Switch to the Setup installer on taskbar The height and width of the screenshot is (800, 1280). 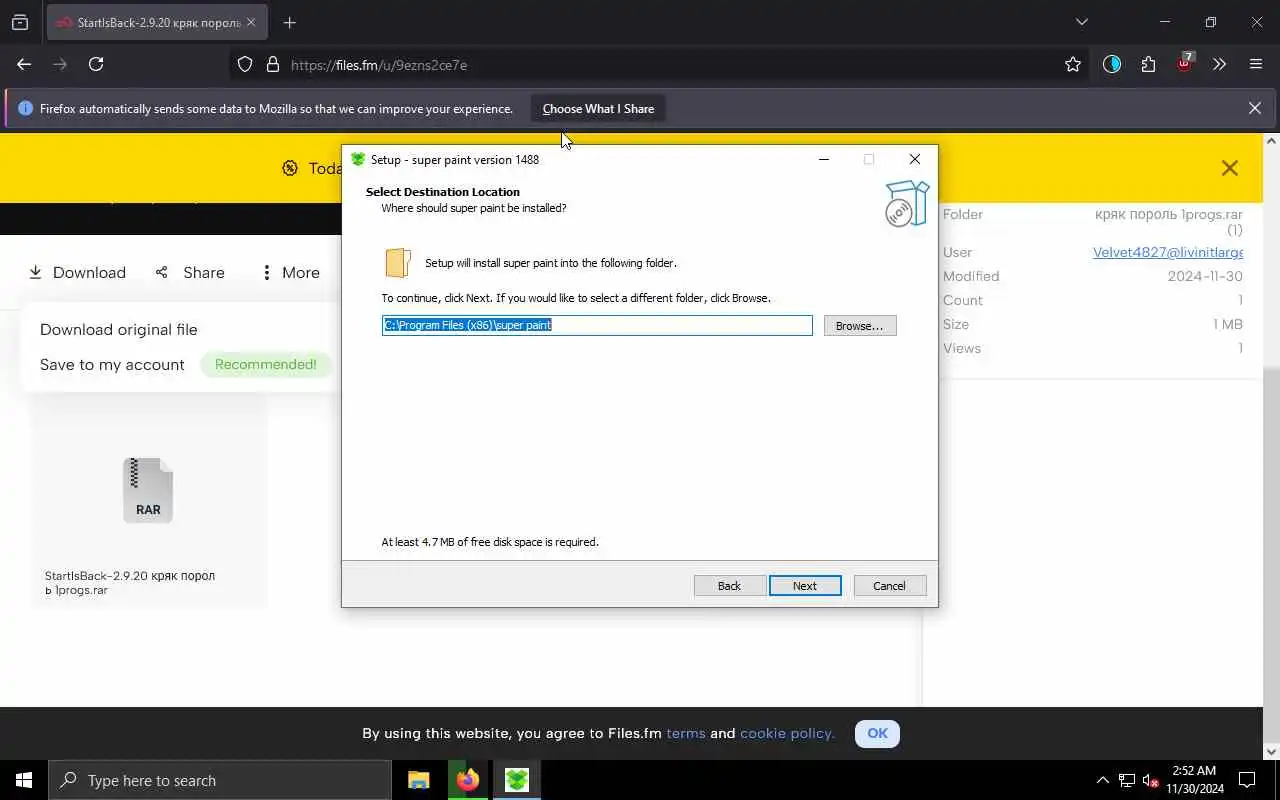pyautogui.click(x=517, y=780)
